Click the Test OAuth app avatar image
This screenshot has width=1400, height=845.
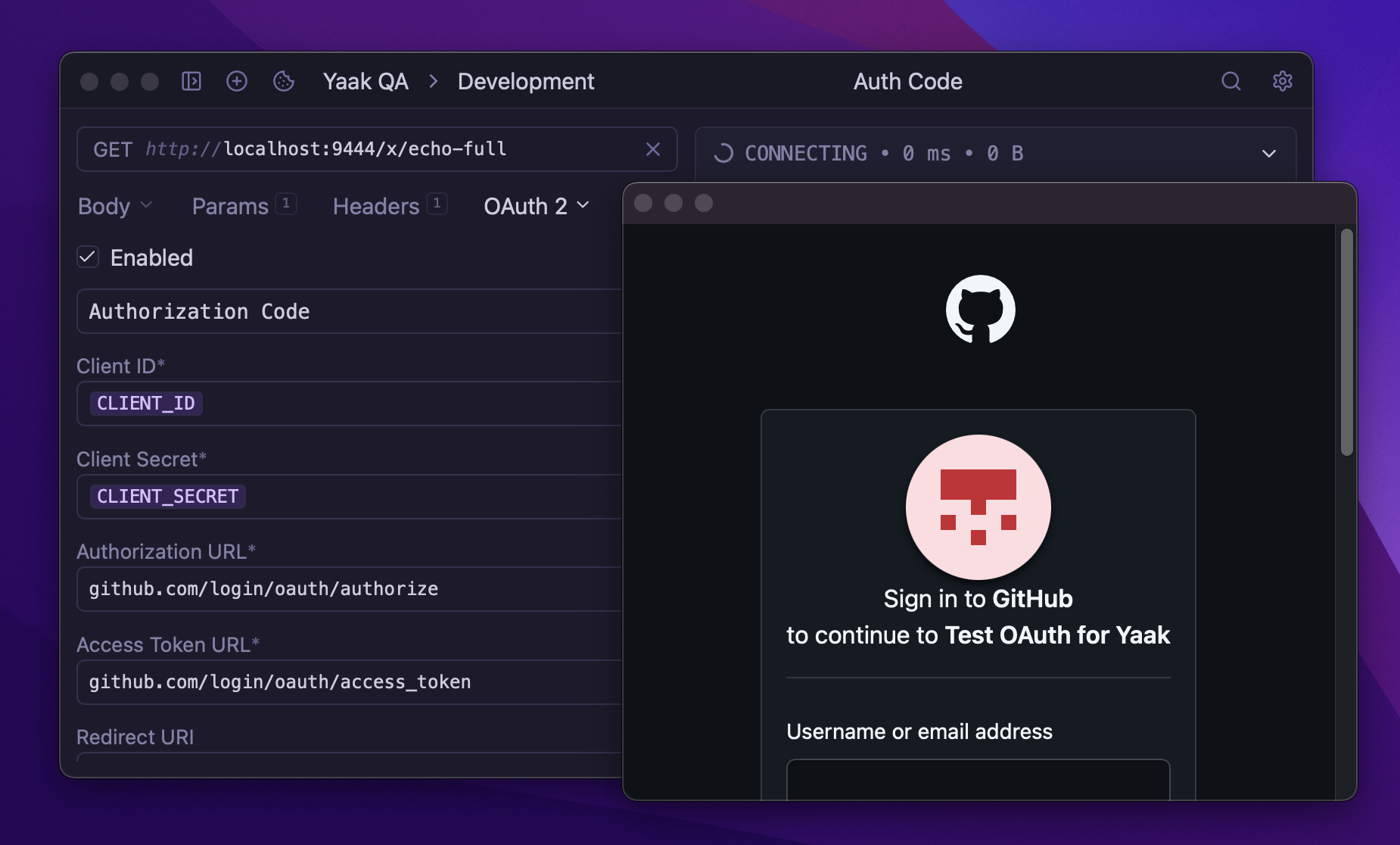[978, 507]
